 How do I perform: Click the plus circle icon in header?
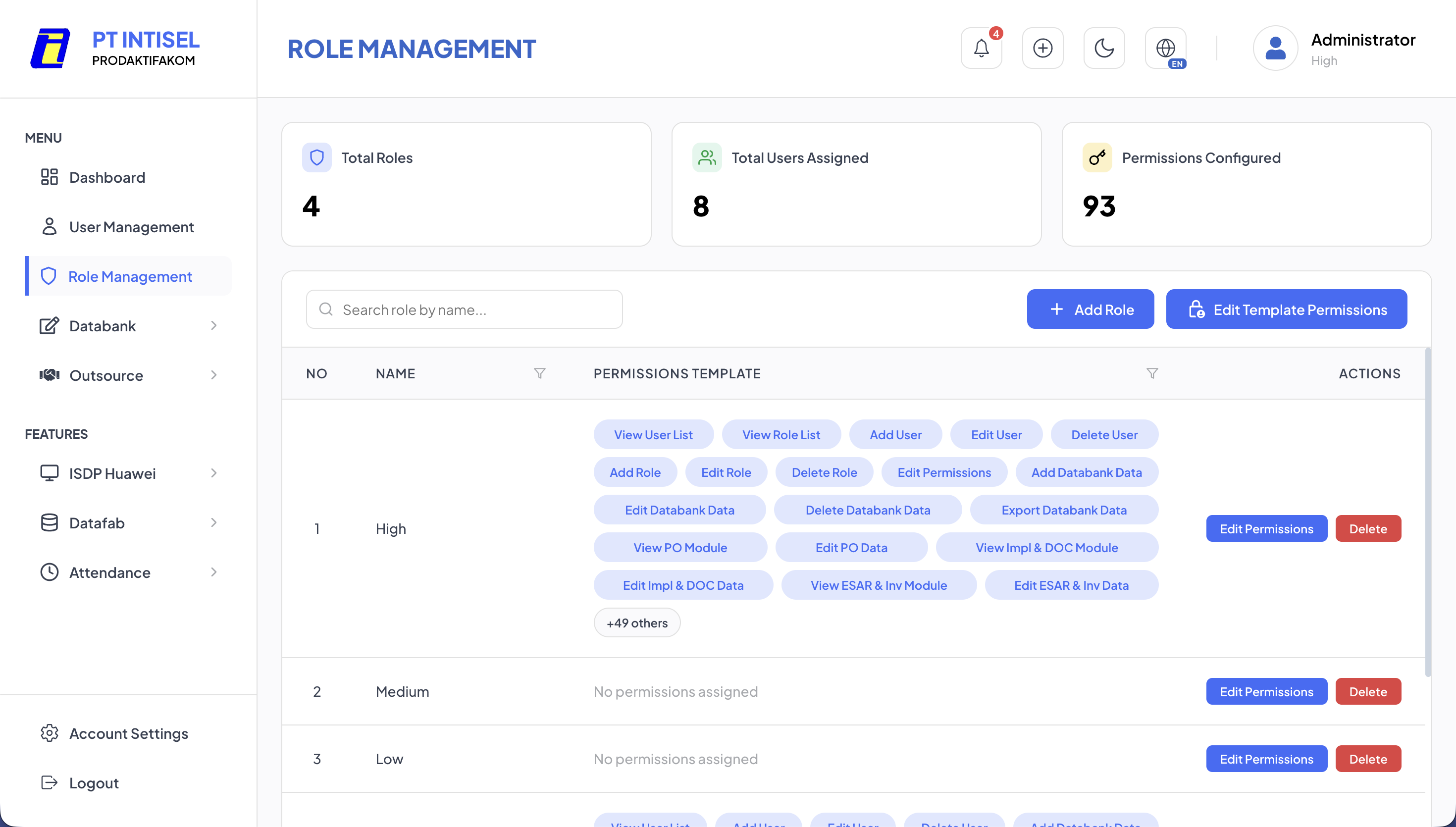pyautogui.click(x=1042, y=48)
